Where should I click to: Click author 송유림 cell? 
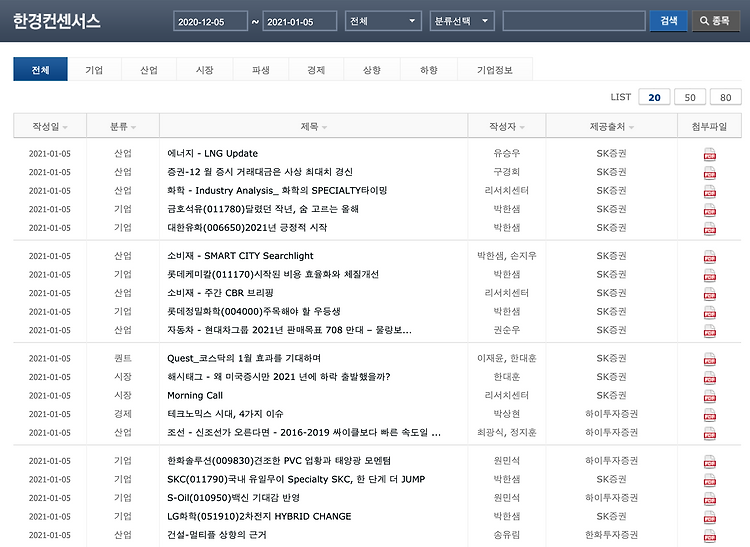507,535
